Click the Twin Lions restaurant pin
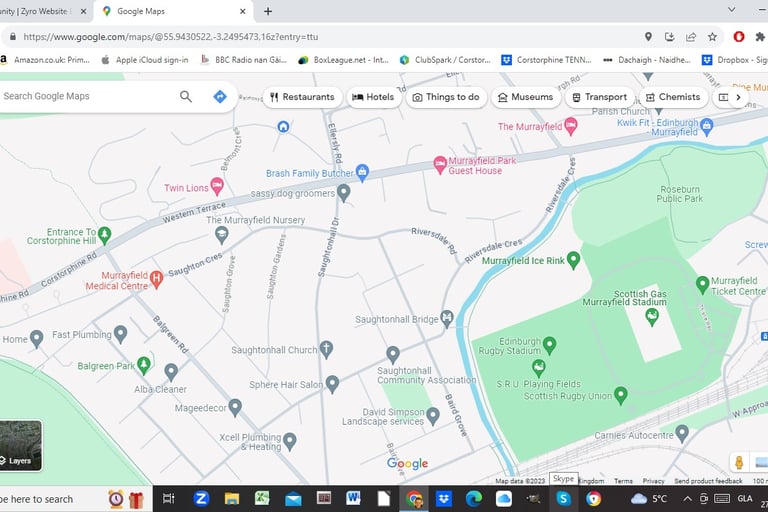This screenshot has height=512, width=768. [x=217, y=186]
